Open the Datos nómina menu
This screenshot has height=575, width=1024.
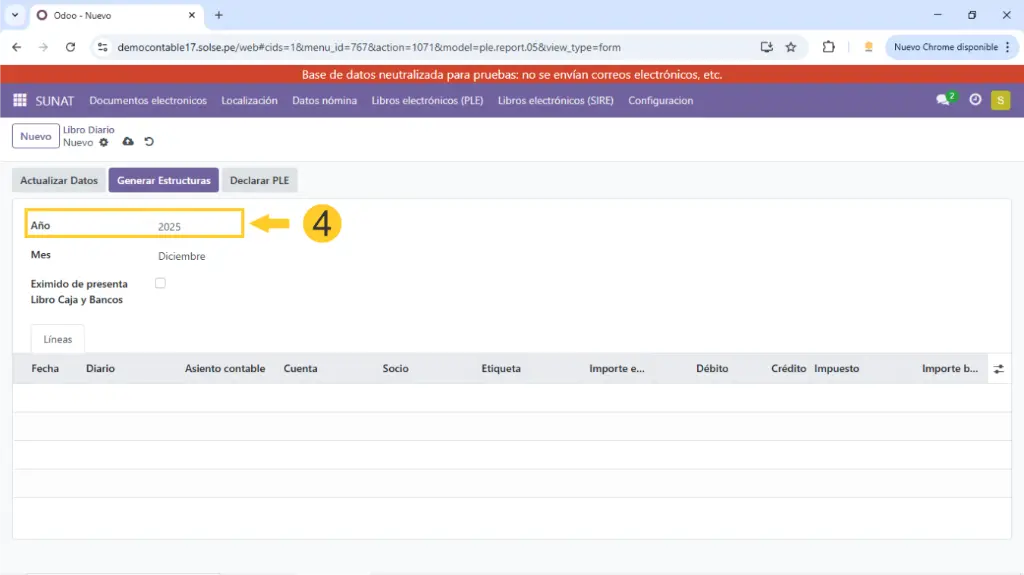(x=324, y=100)
